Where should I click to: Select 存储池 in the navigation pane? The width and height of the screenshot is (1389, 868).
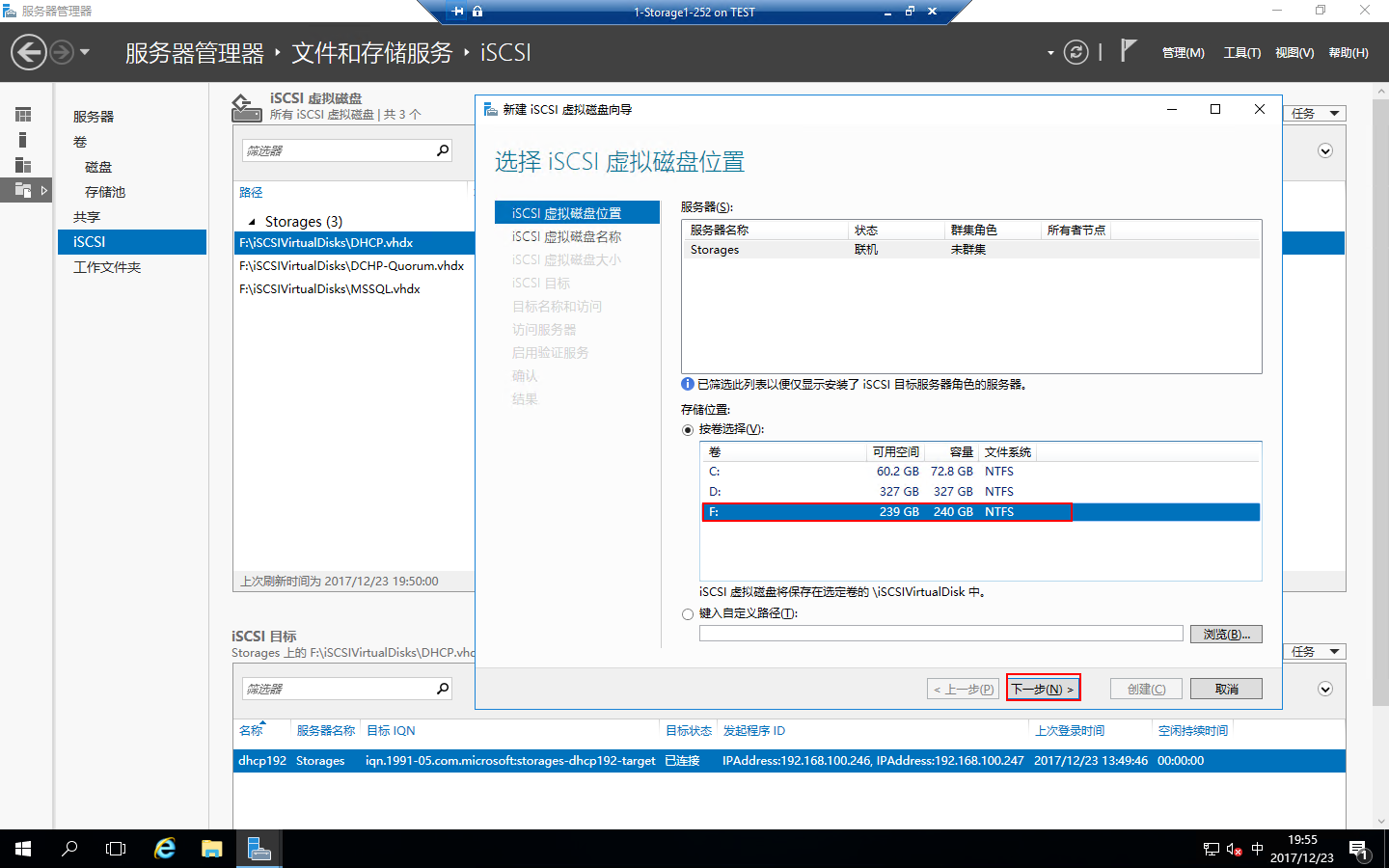point(105,192)
